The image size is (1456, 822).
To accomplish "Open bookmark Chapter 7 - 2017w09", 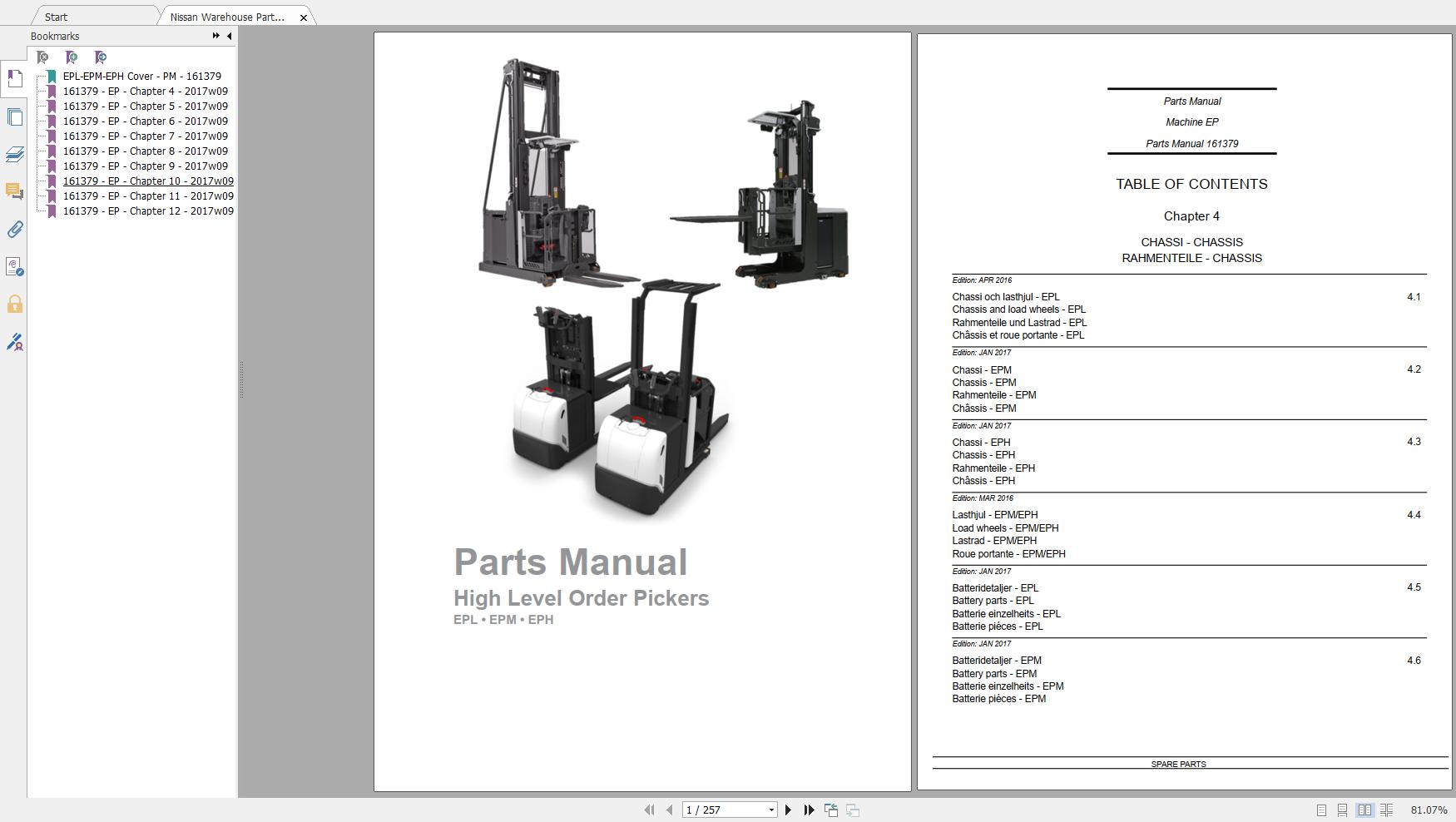I will pos(146,136).
